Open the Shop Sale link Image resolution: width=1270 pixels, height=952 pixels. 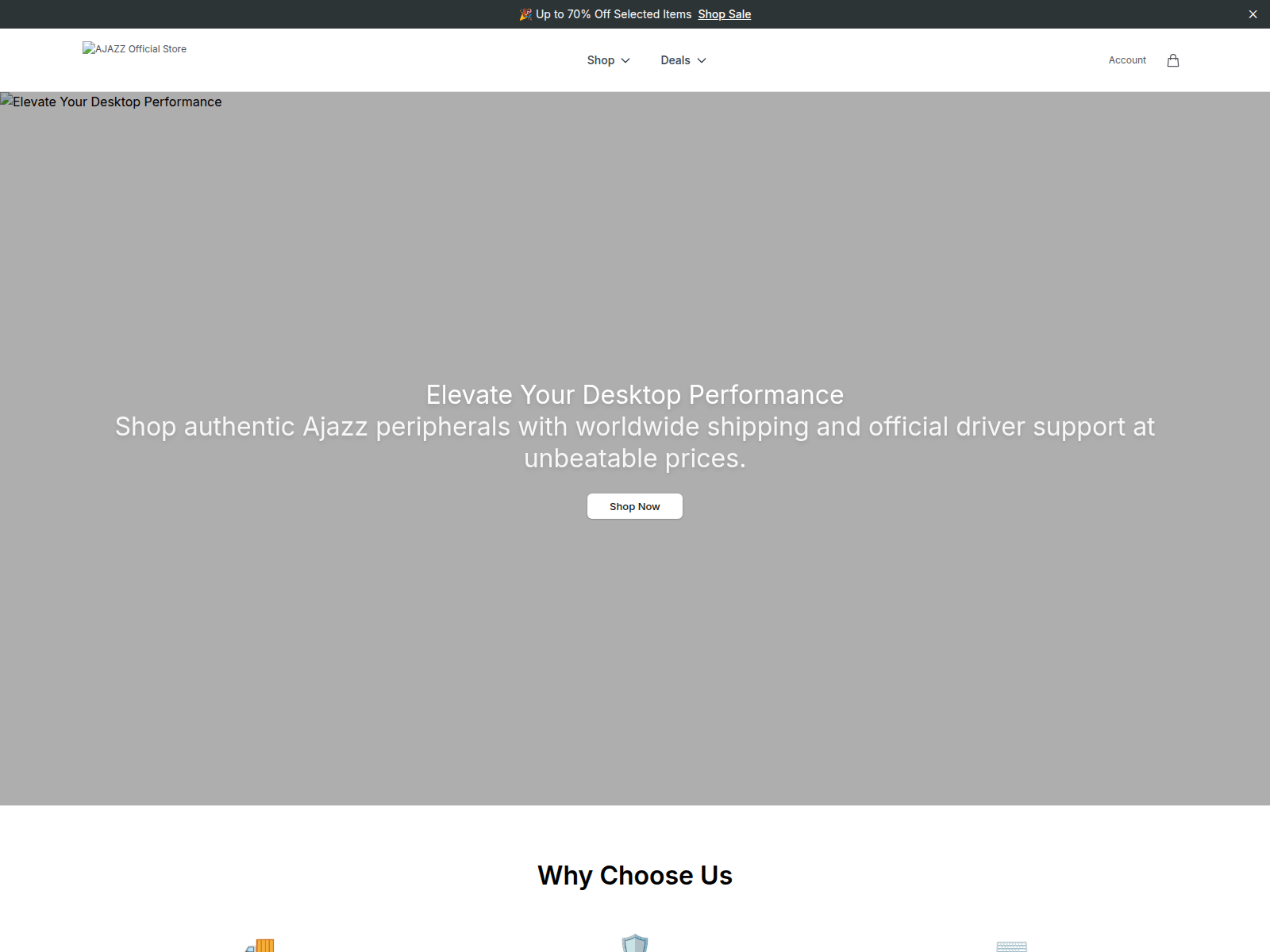pyautogui.click(x=724, y=14)
